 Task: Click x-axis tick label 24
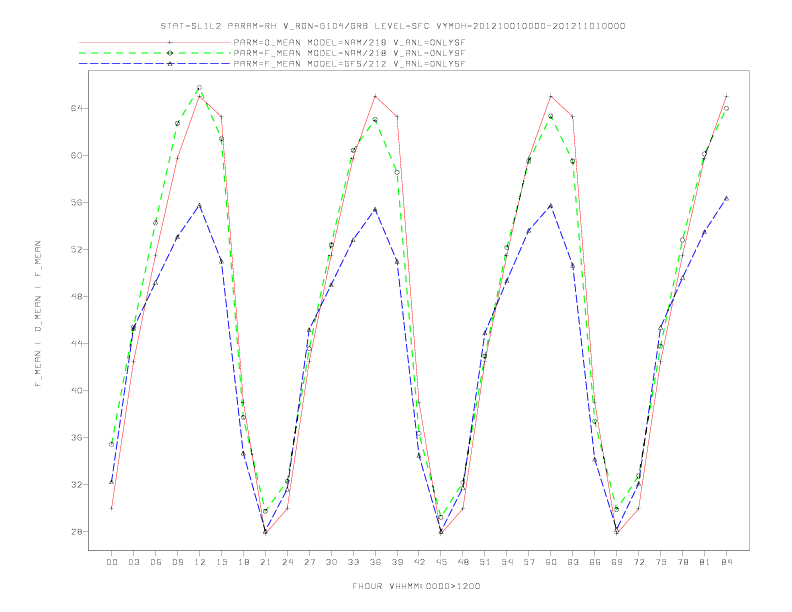pos(287,562)
